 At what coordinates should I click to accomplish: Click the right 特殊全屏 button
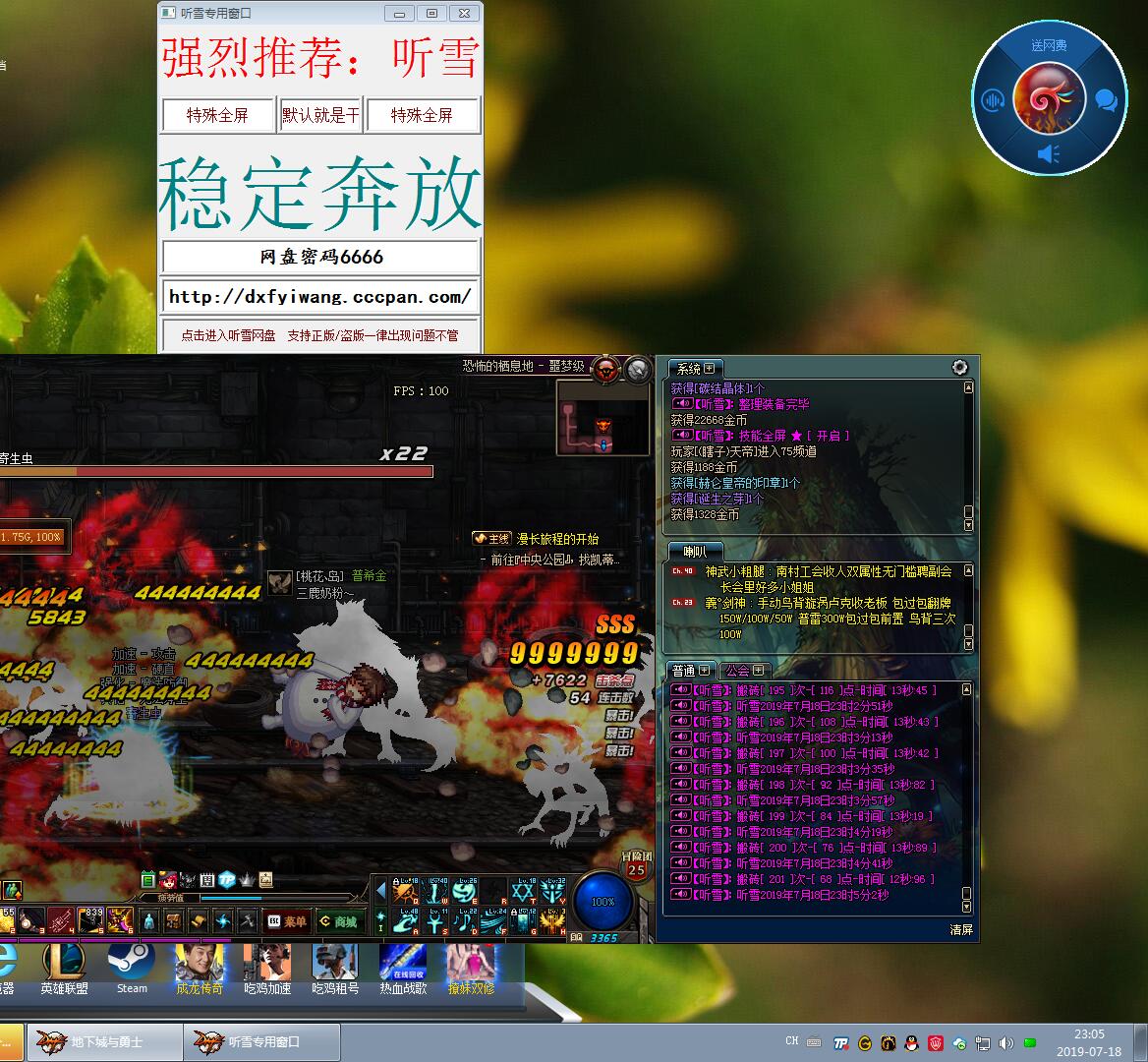[x=422, y=116]
